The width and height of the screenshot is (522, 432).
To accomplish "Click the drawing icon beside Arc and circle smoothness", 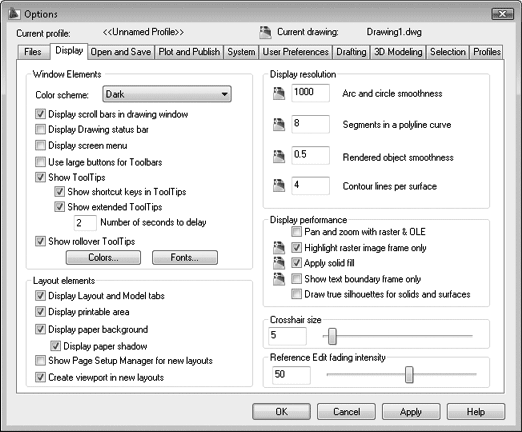I will (x=279, y=93).
